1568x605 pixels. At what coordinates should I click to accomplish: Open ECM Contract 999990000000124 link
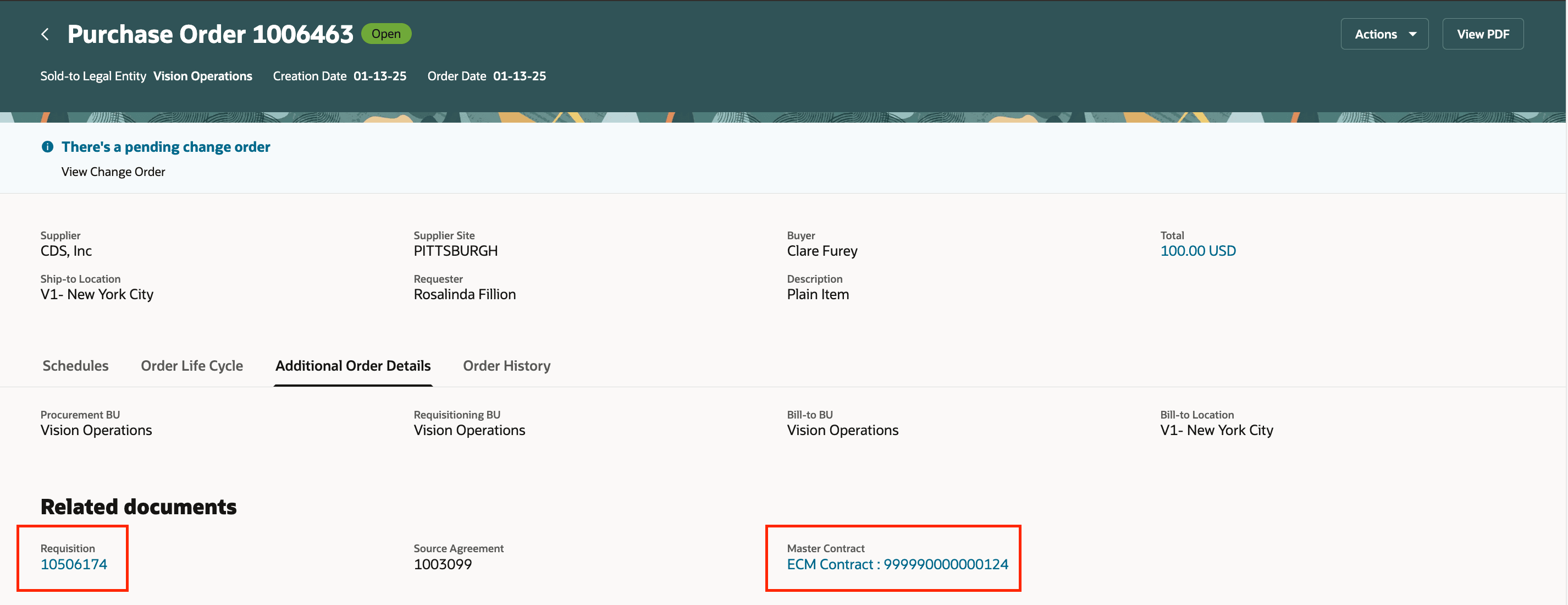897,564
